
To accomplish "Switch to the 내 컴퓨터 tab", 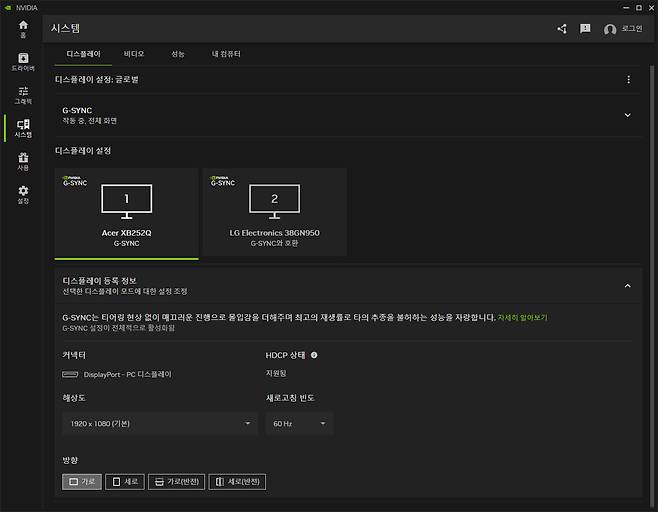I will coord(226,54).
